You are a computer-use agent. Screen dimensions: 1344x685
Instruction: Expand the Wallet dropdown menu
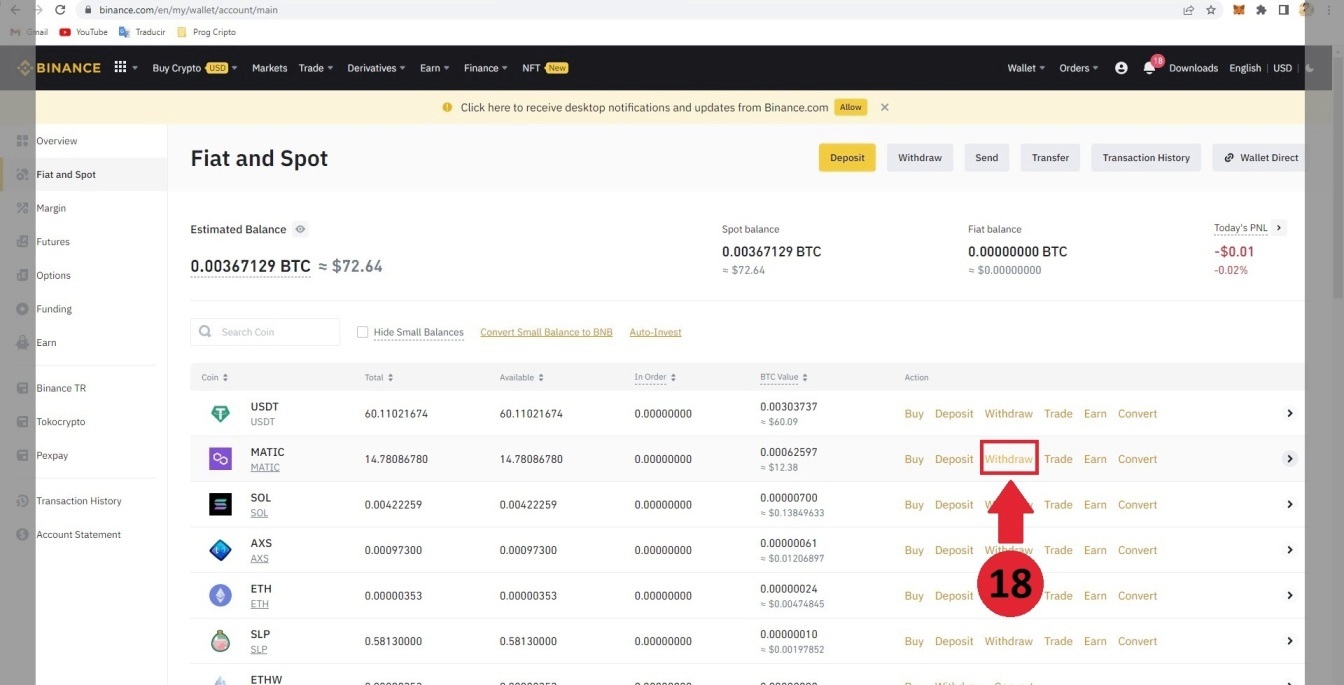point(1026,68)
